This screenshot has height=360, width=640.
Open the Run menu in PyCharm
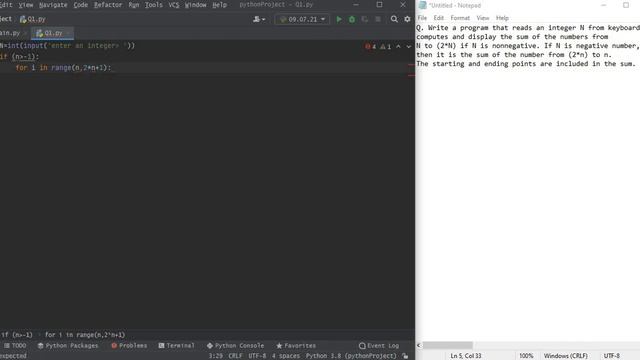coord(133,5)
